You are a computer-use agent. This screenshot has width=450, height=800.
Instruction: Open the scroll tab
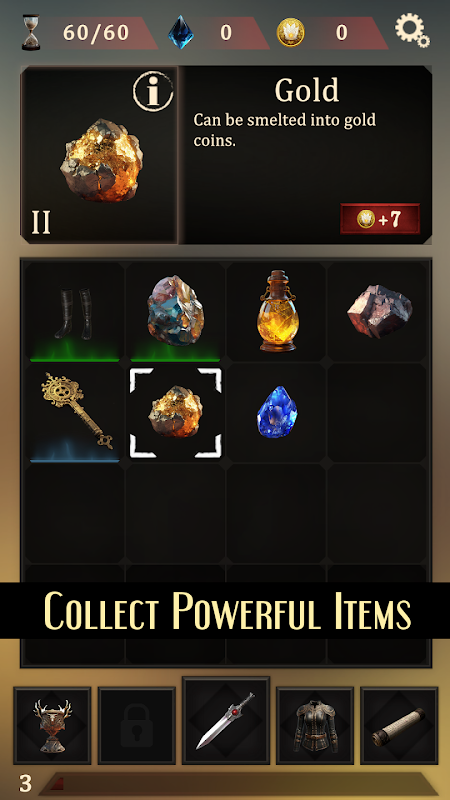coord(399,725)
